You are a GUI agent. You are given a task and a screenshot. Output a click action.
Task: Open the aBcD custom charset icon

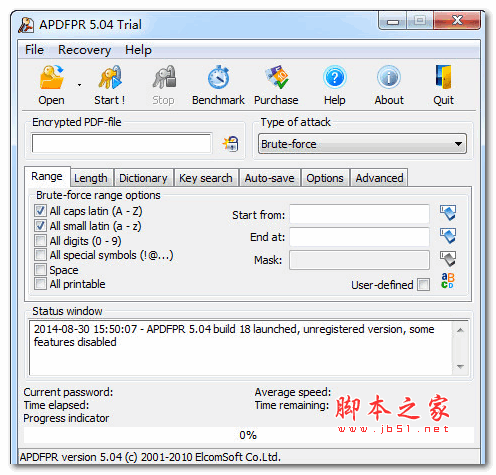coord(448,281)
